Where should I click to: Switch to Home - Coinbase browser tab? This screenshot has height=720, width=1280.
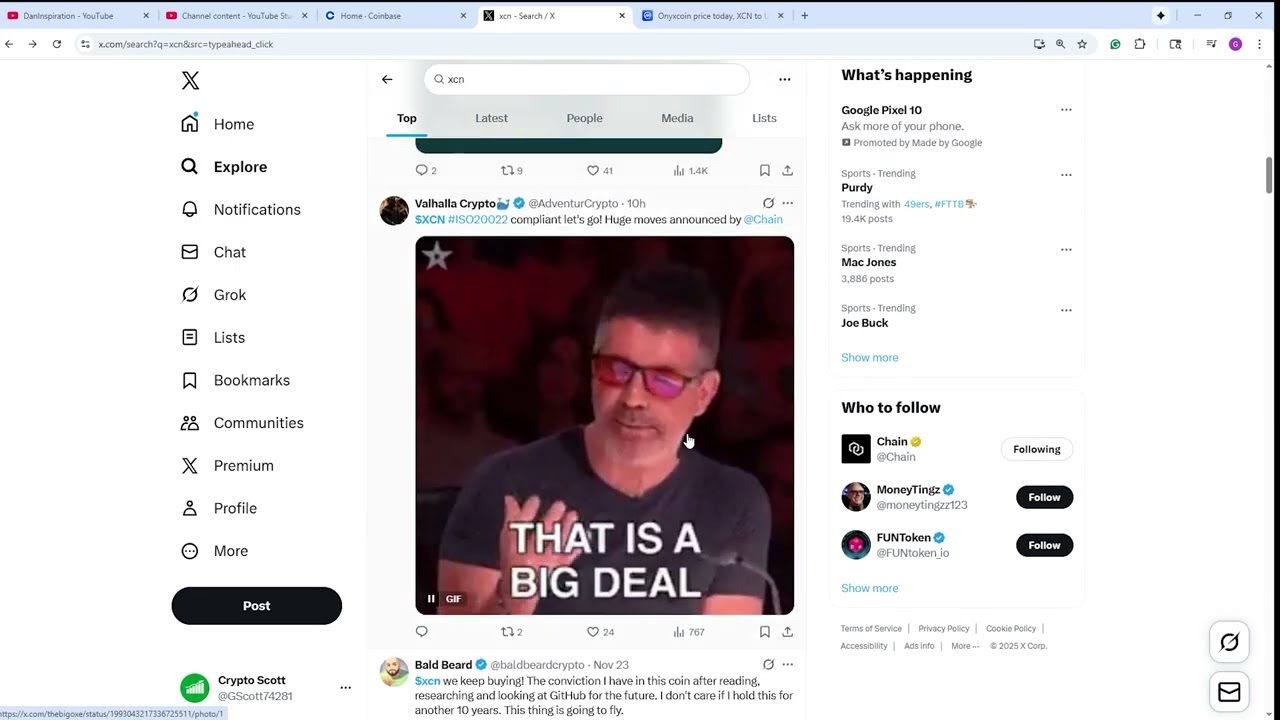(396, 16)
